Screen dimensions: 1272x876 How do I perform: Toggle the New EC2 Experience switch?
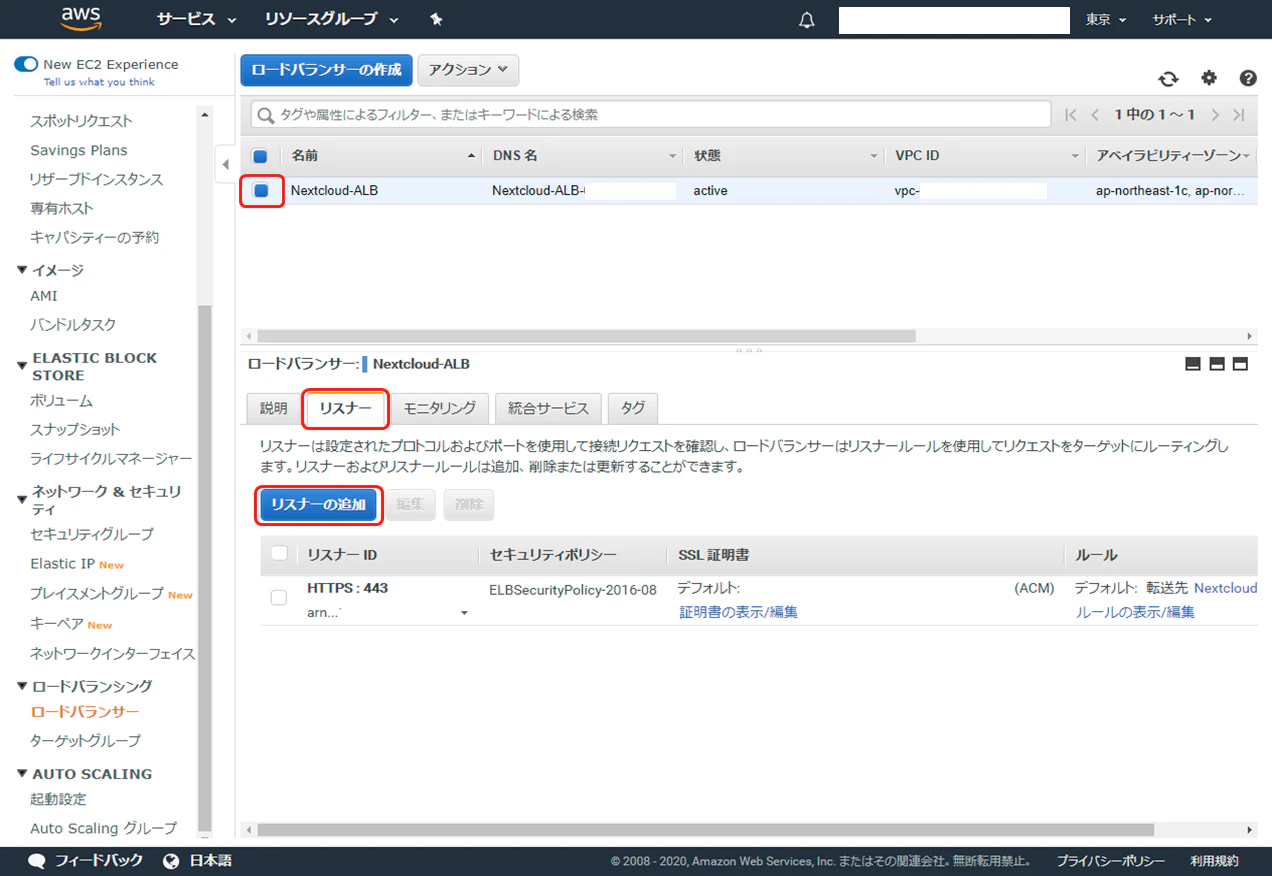coord(26,64)
